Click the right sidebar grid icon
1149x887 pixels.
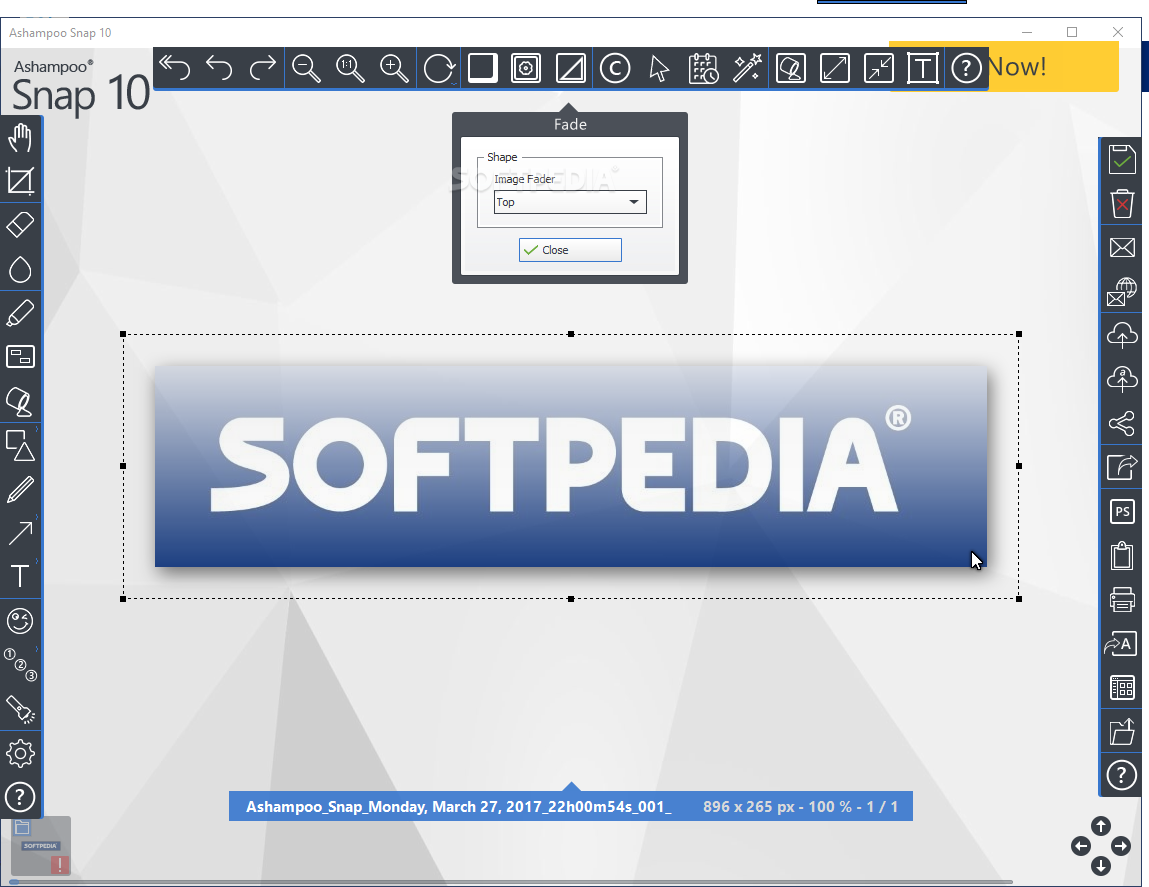(1122, 687)
